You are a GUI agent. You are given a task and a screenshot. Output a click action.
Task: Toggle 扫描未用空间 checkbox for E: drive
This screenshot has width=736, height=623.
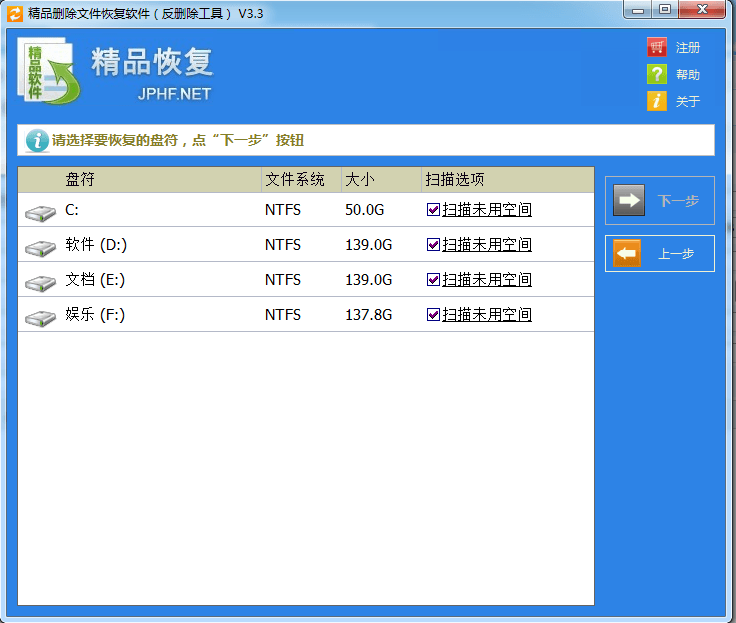[x=433, y=280]
